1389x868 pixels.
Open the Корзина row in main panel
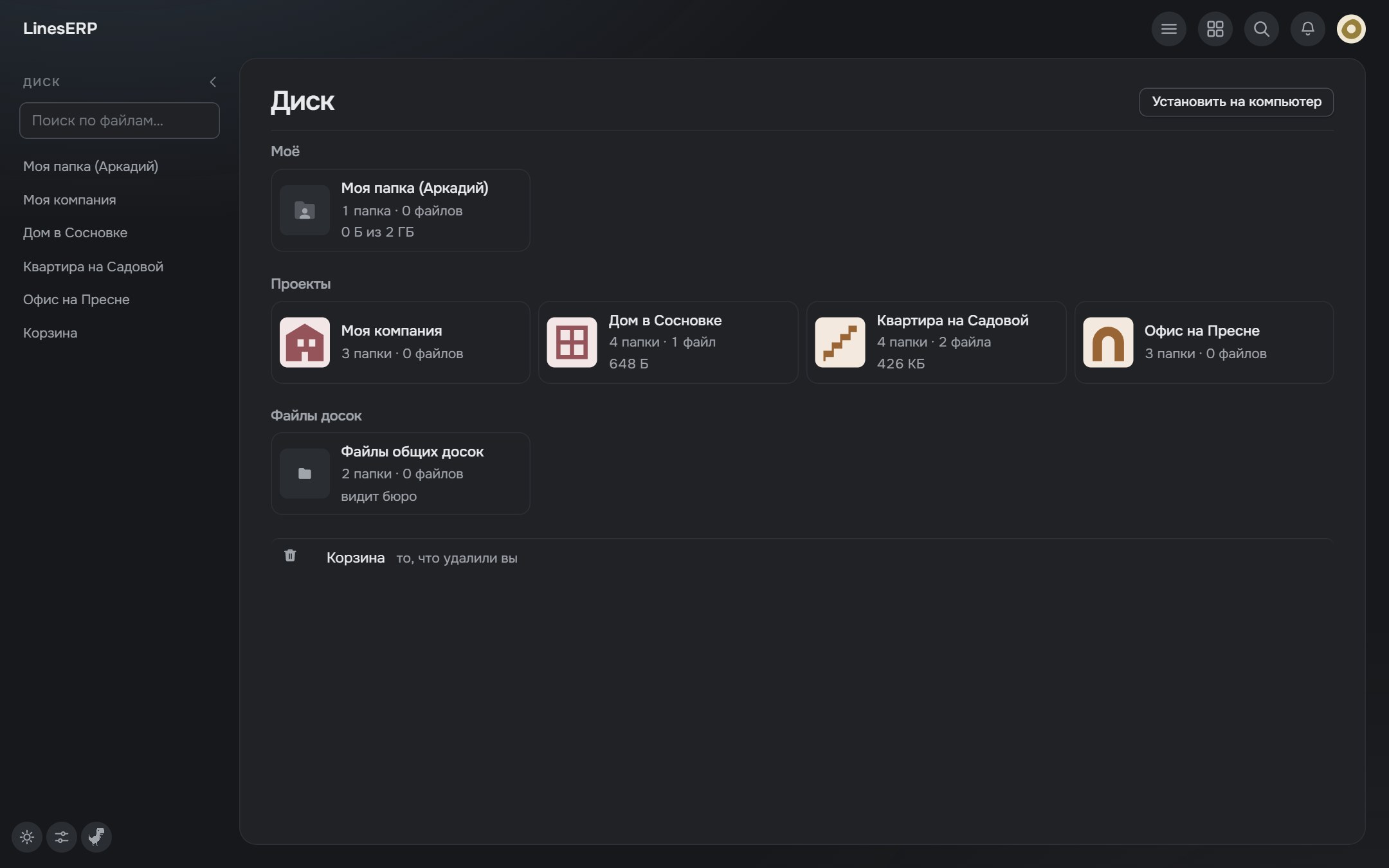click(802, 557)
